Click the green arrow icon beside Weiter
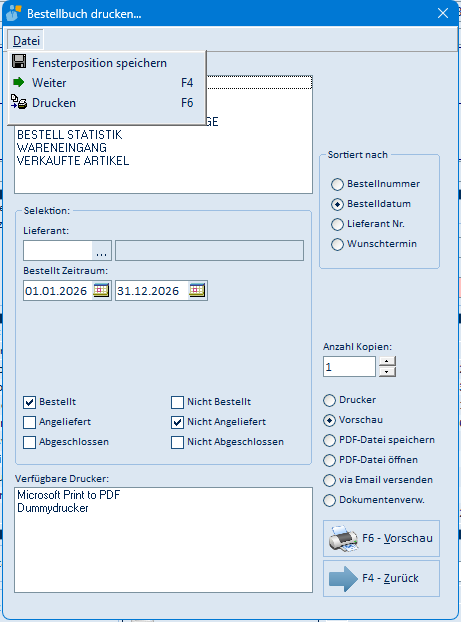The height and width of the screenshot is (622, 461). [18, 83]
